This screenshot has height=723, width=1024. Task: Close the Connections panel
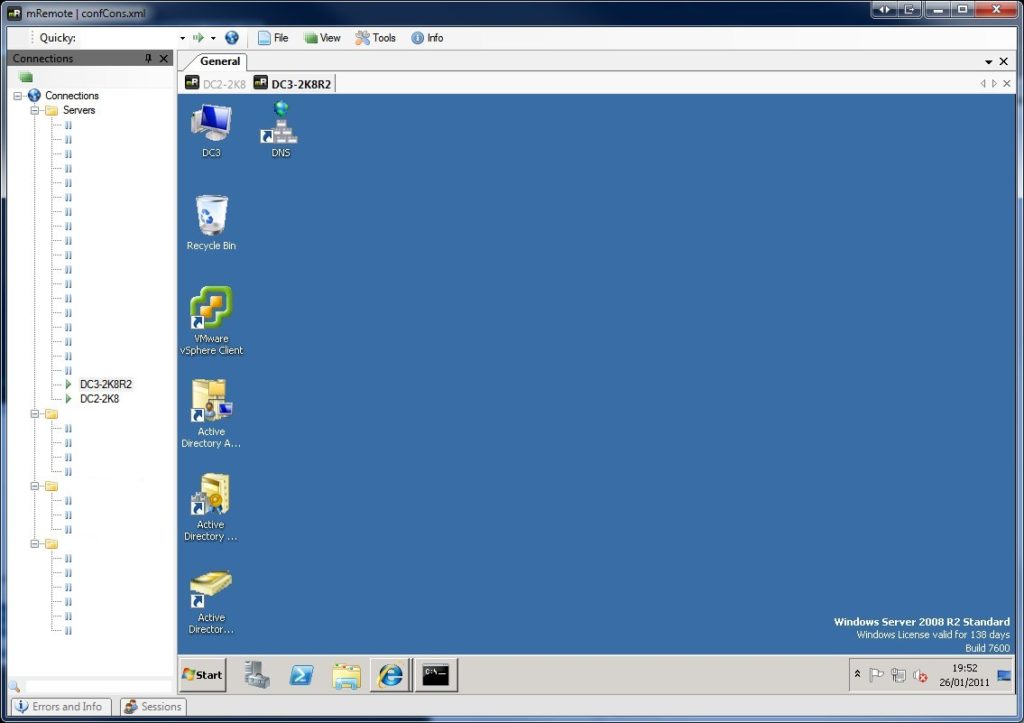(164, 58)
